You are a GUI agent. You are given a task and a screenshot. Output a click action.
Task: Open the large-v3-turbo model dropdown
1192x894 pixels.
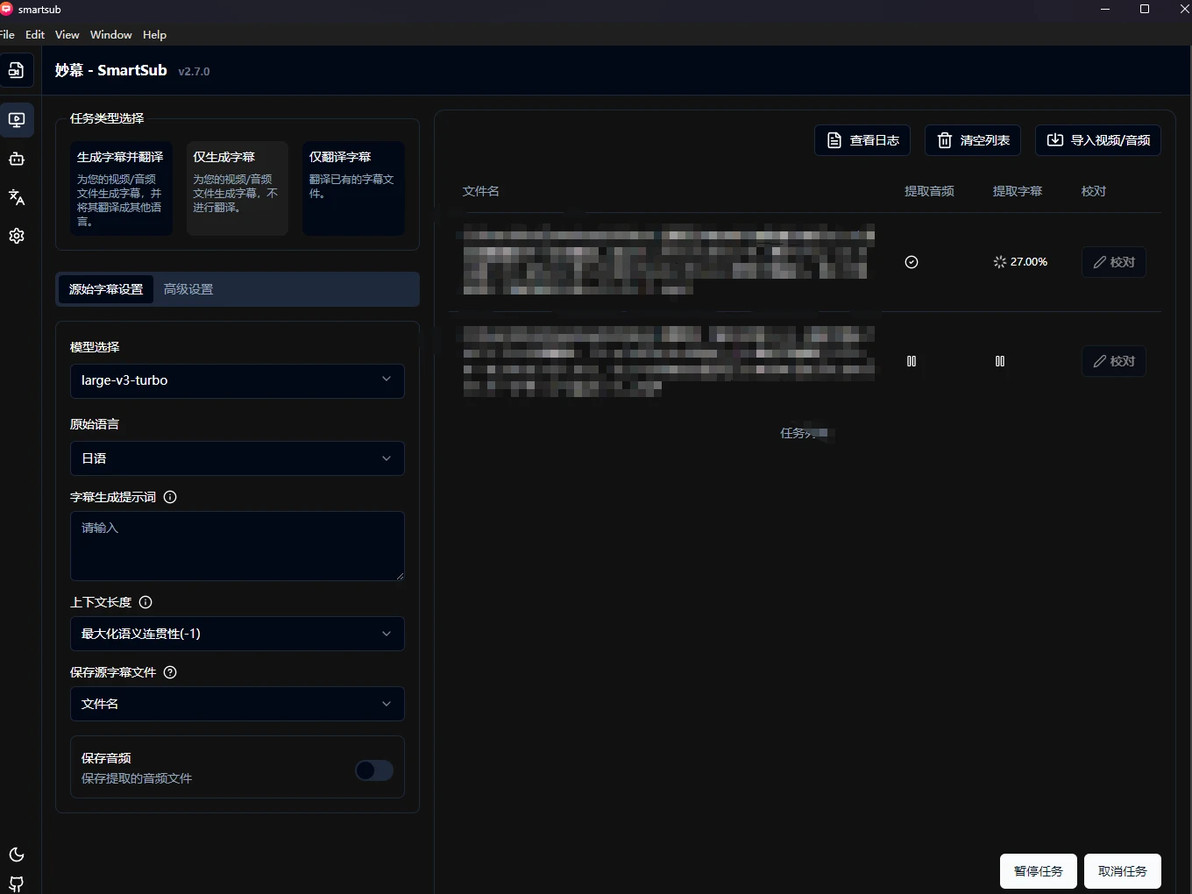point(237,380)
